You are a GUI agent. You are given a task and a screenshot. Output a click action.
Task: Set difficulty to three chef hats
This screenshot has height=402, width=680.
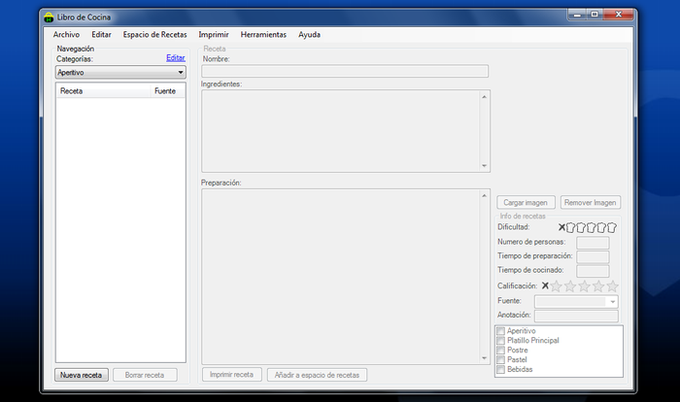[x=591, y=227]
